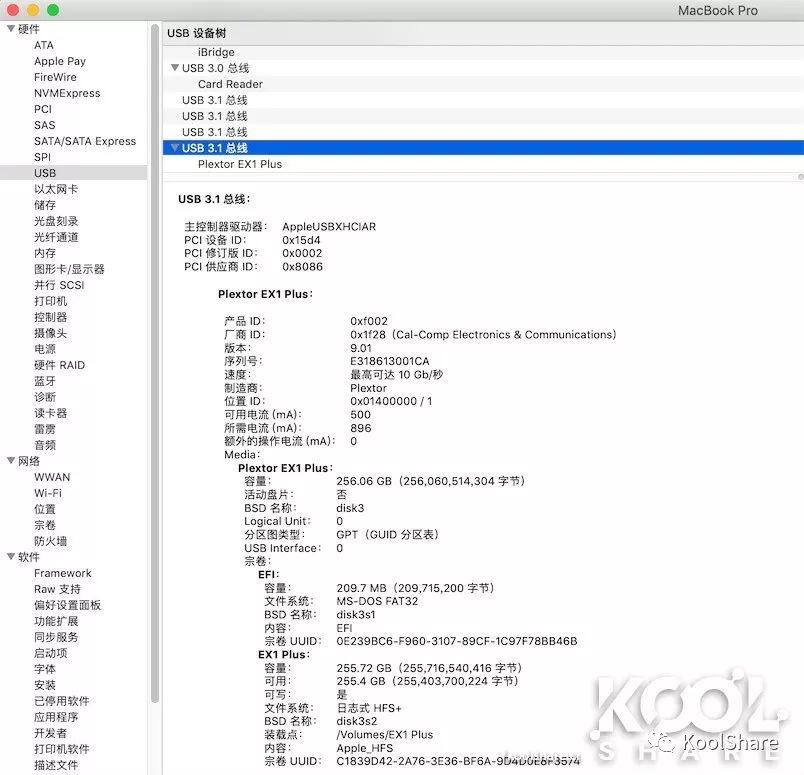Select 蓝牙 in the sidebar

45,381
